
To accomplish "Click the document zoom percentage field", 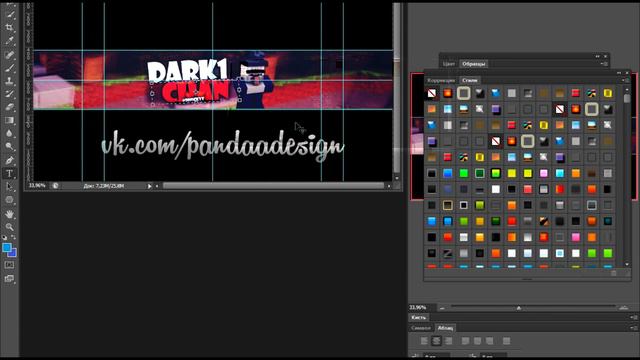I will [x=37, y=186].
